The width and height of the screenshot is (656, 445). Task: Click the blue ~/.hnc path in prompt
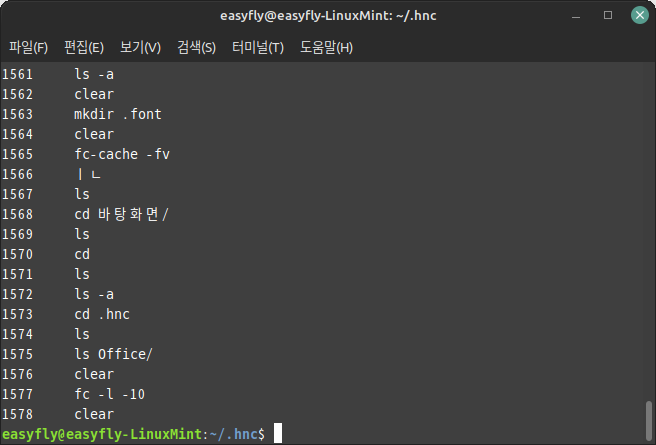click(x=233, y=434)
